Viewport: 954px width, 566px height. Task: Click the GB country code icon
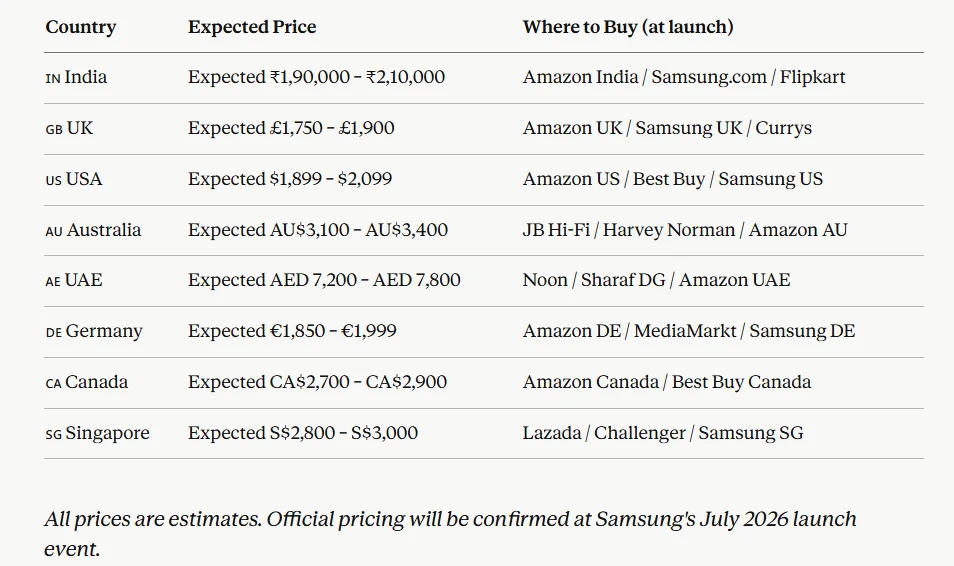tap(54, 129)
